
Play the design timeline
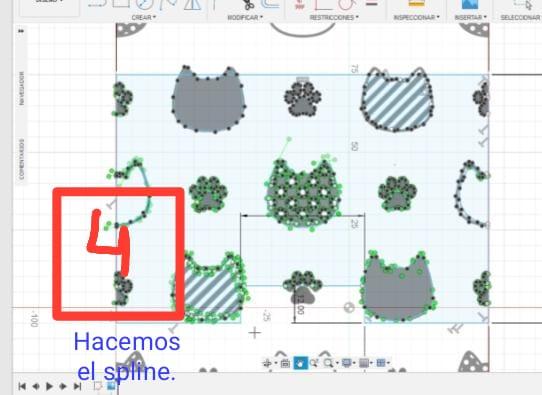coord(49,386)
